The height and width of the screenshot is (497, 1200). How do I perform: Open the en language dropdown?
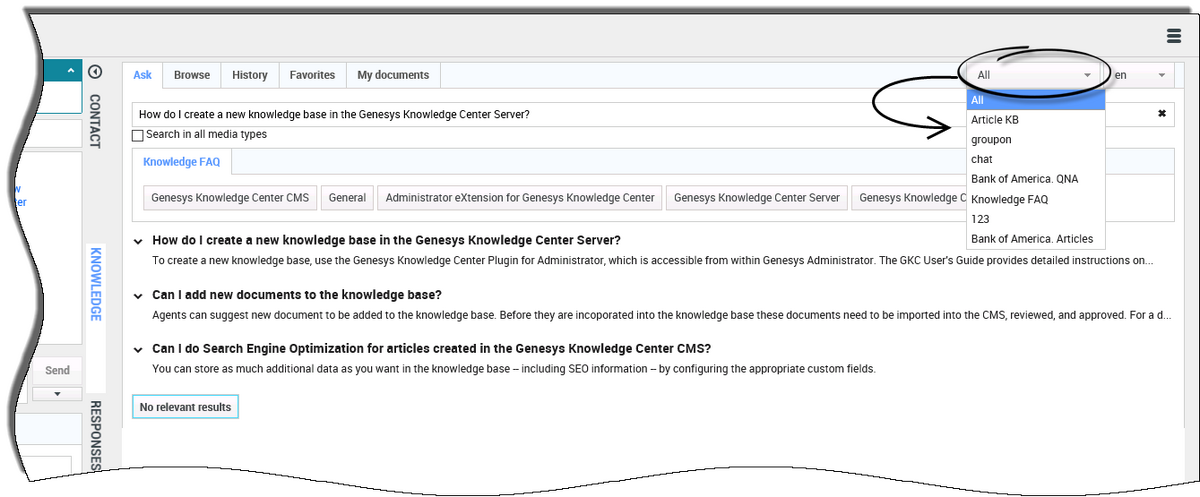(x=1140, y=75)
